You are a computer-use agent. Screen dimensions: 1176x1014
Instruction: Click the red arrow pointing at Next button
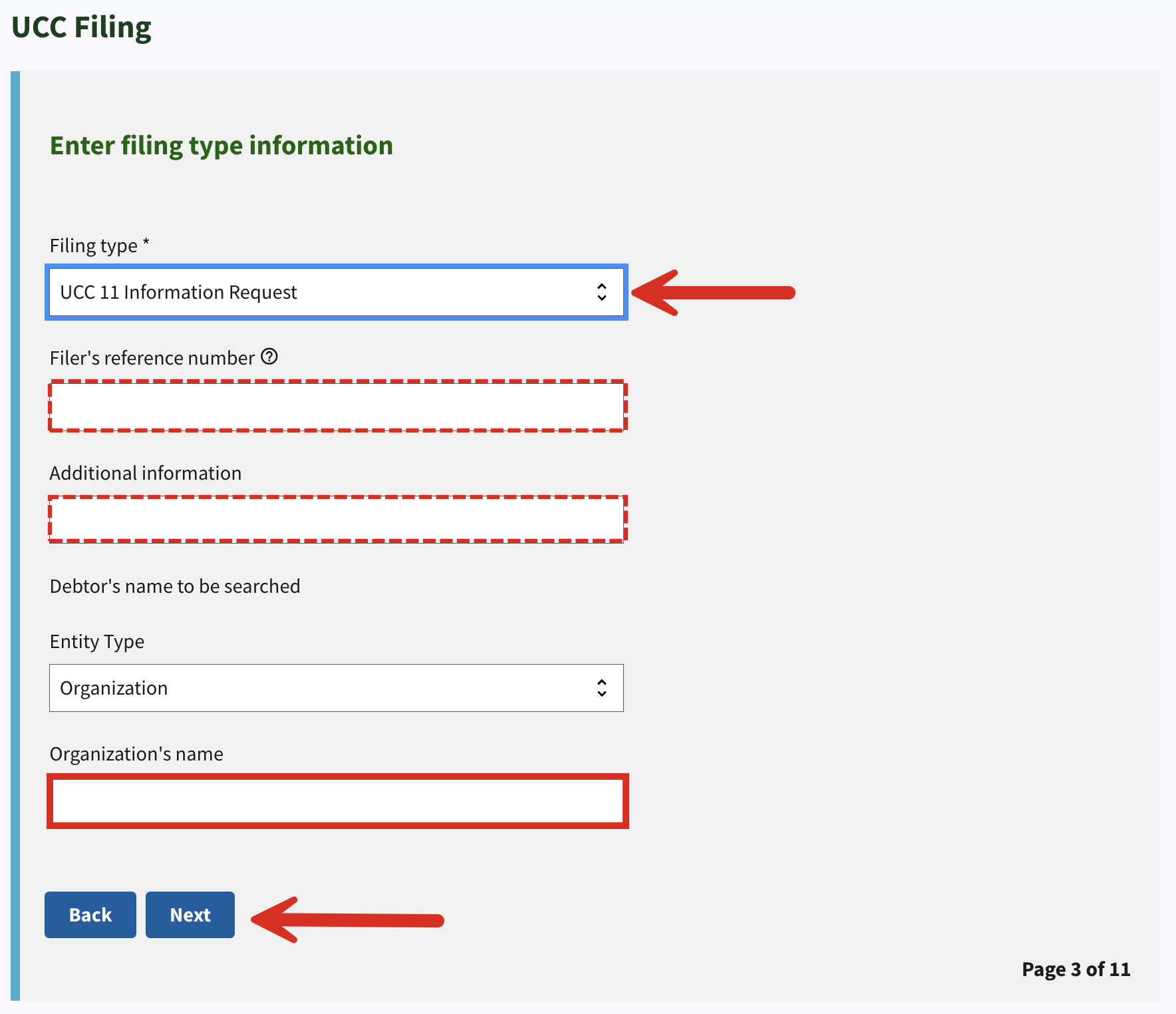coord(347,920)
